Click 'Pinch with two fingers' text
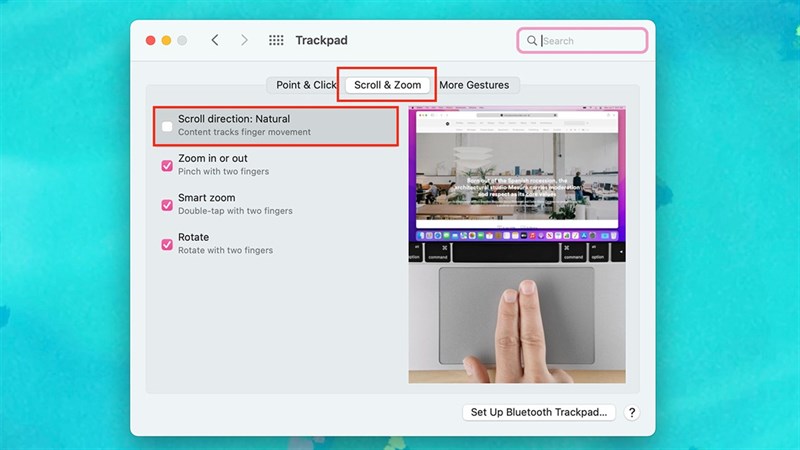The height and width of the screenshot is (450, 800). tap(223, 171)
